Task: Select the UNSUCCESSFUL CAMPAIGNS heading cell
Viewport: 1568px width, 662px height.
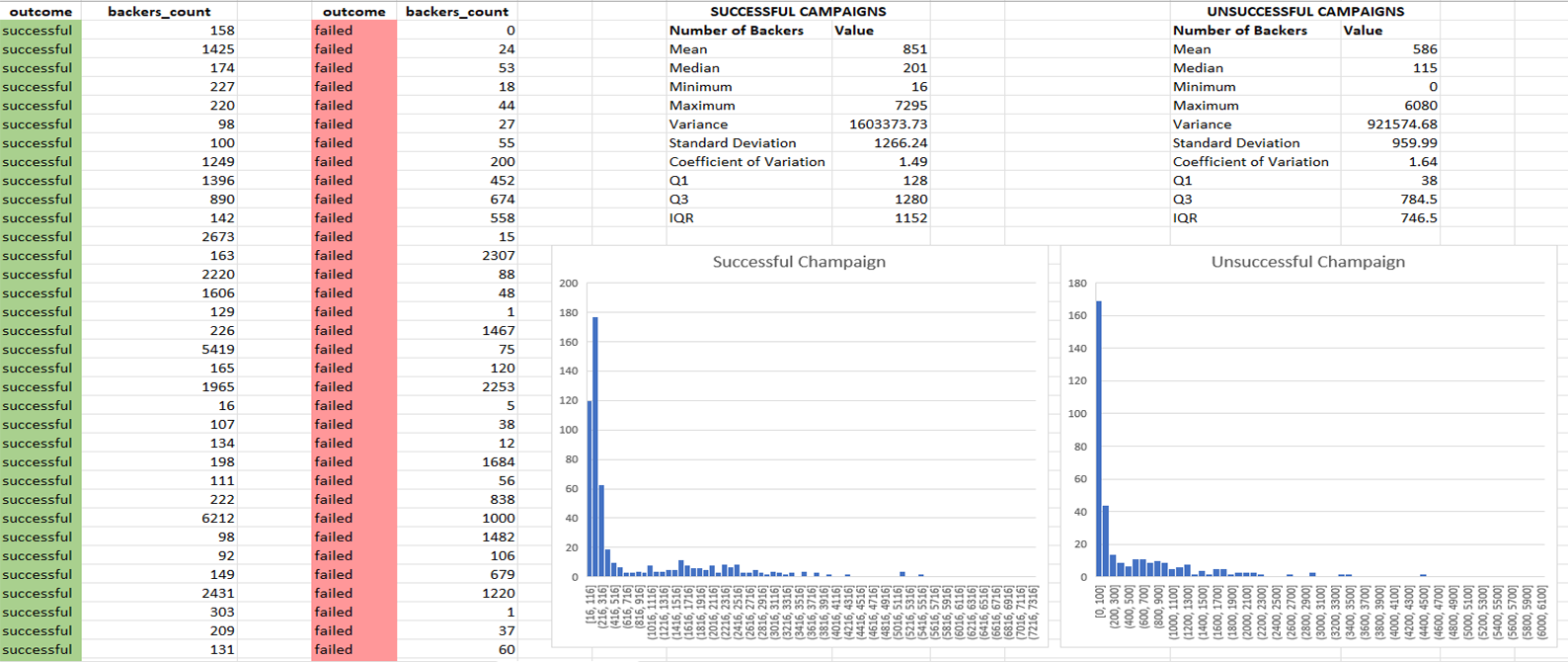Action: click(1304, 12)
